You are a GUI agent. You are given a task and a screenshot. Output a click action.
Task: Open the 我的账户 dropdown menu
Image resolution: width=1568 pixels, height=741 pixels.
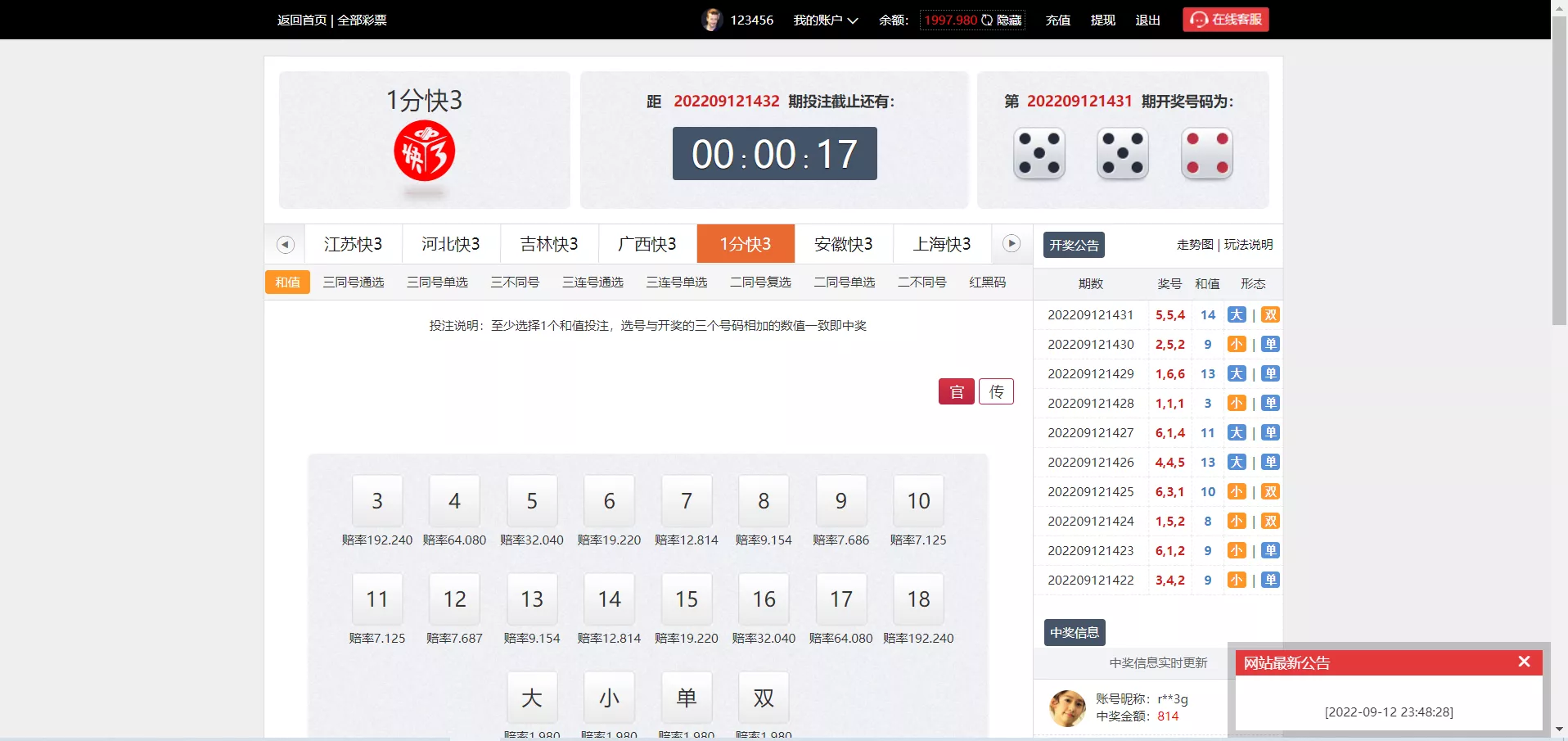(x=825, y=20)
